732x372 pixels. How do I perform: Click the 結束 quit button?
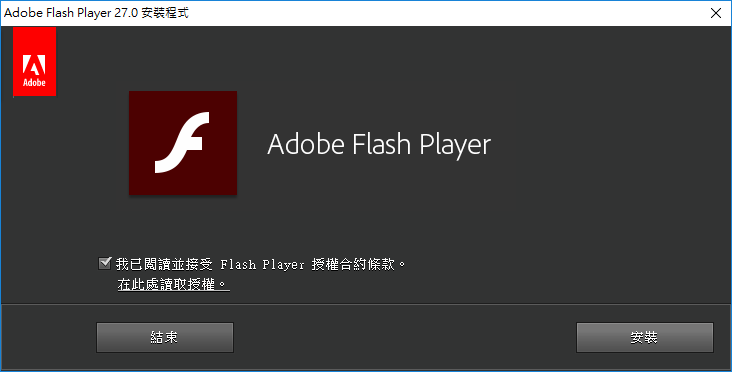click(165, 337)
